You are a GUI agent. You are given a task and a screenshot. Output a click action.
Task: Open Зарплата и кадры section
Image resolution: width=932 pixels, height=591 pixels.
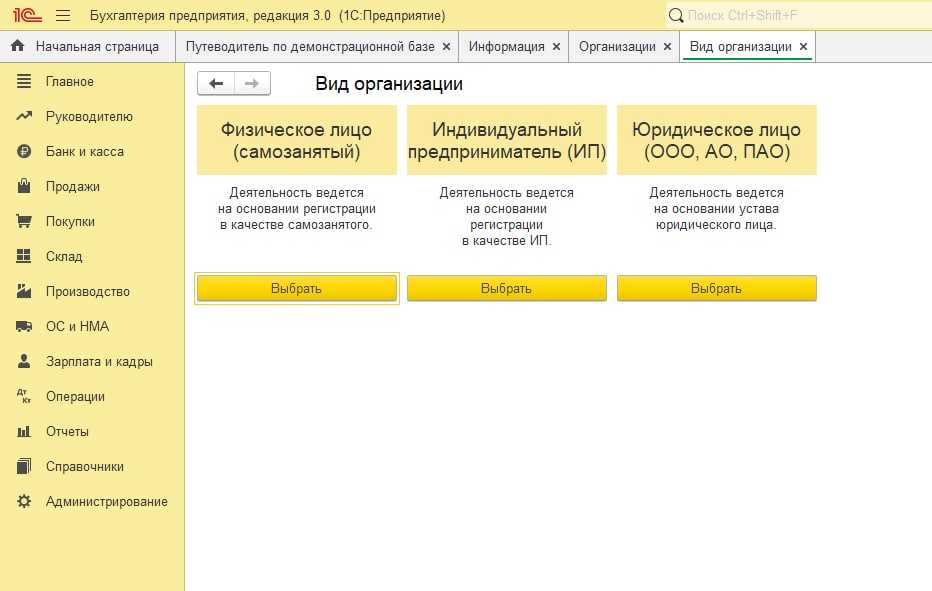click(x=99, y=361)
